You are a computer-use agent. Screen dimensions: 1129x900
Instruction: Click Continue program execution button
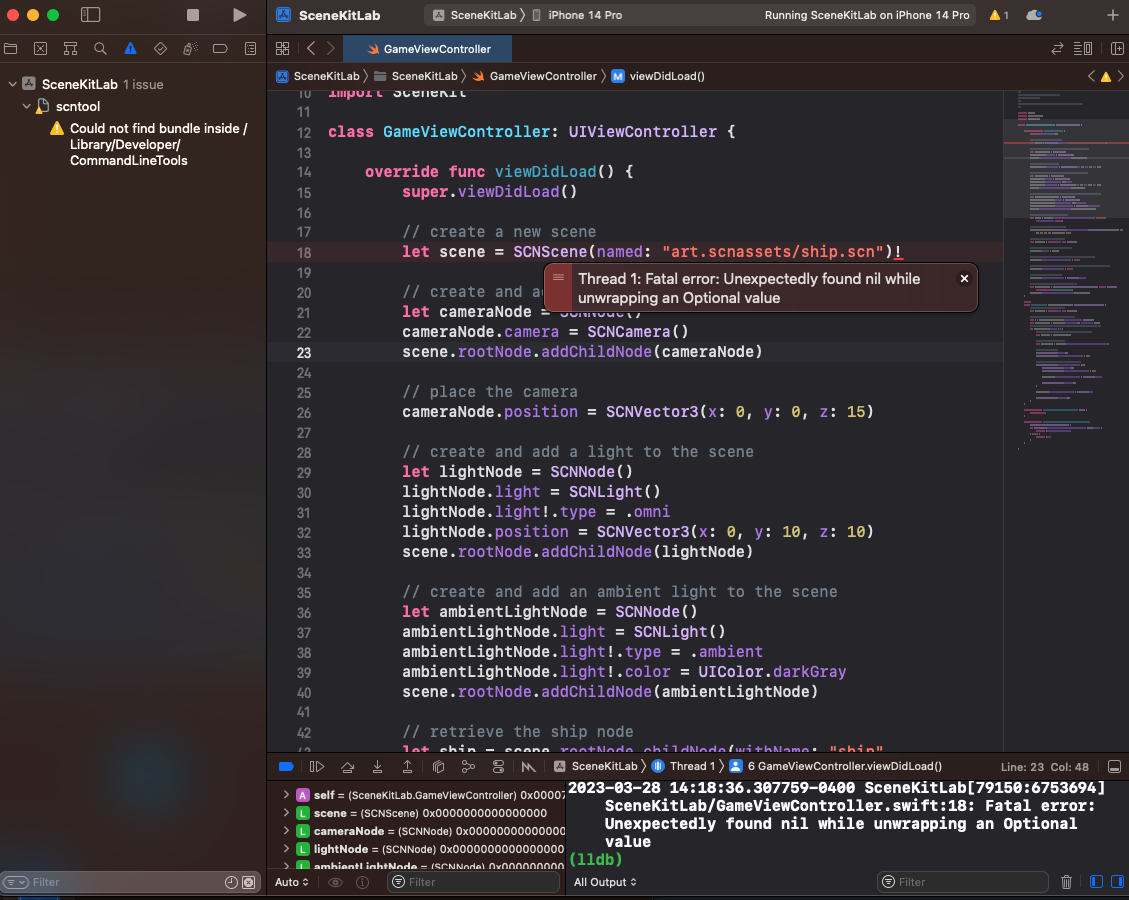317,766
